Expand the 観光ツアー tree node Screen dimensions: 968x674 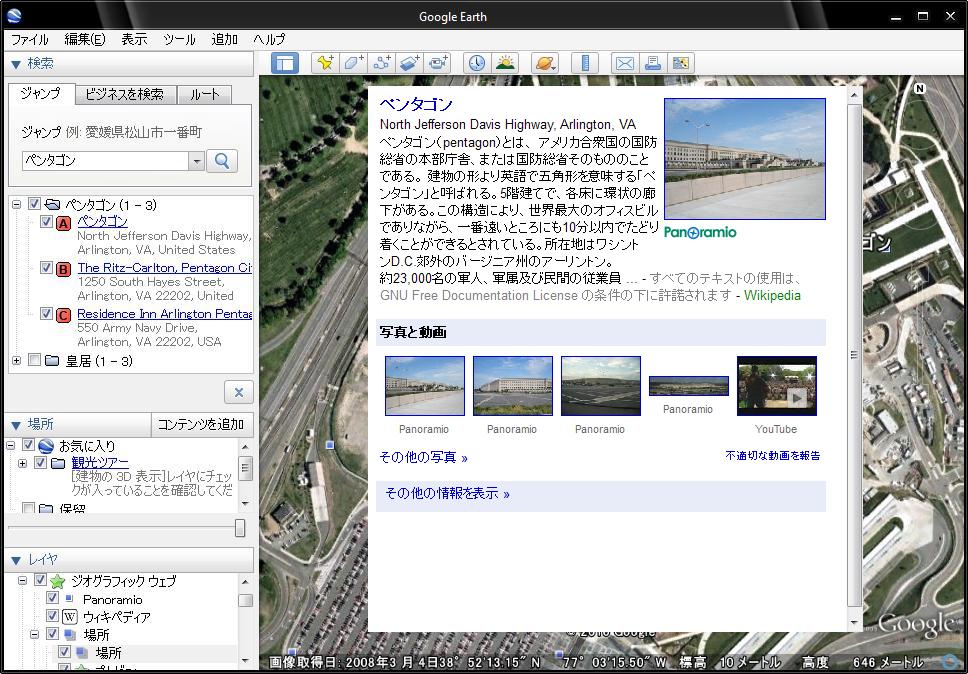click(23, 463)
